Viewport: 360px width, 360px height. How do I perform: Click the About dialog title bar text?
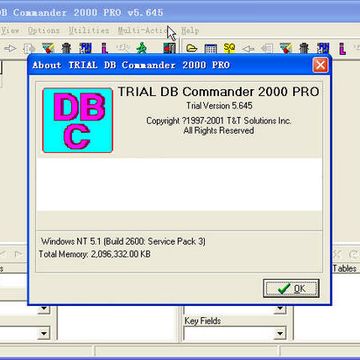(x=131, y=65)
